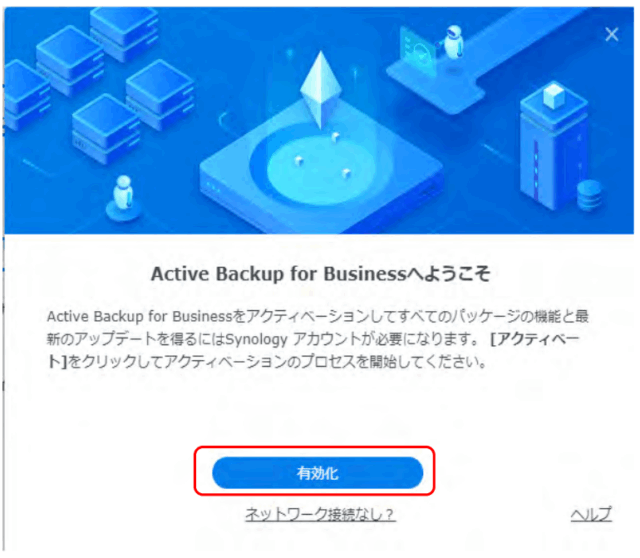Click the robot figure at the banner's lower left
The height and width of the screenshot is (558, 640).
tap(123, 196)
